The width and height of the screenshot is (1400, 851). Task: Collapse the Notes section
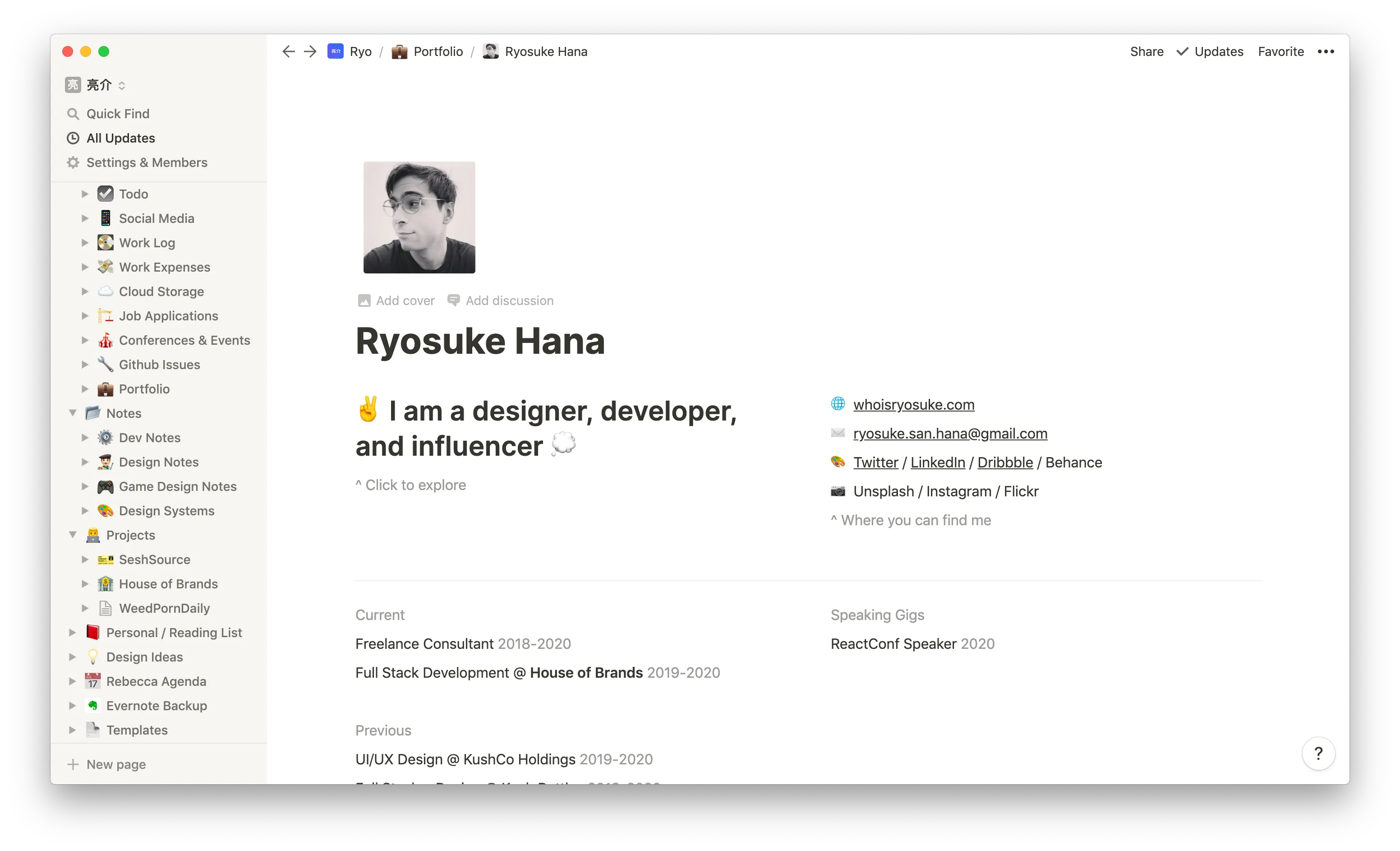pos(73,413)
